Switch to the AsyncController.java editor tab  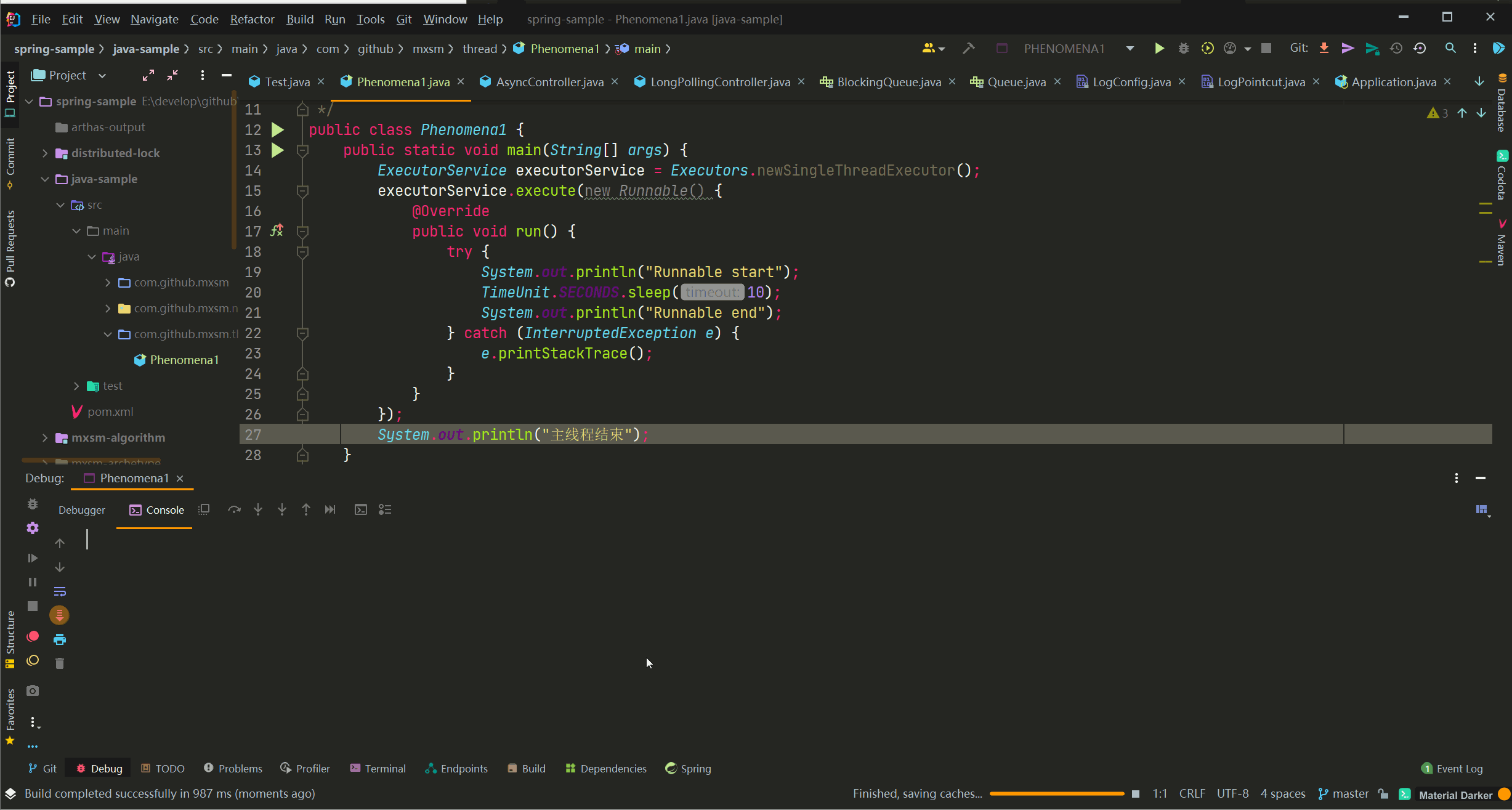[549, 82]
